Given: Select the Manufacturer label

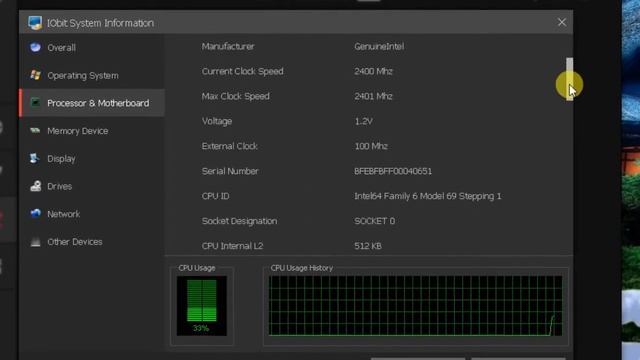Looking at the screenshot, I should tap(228, 47).
